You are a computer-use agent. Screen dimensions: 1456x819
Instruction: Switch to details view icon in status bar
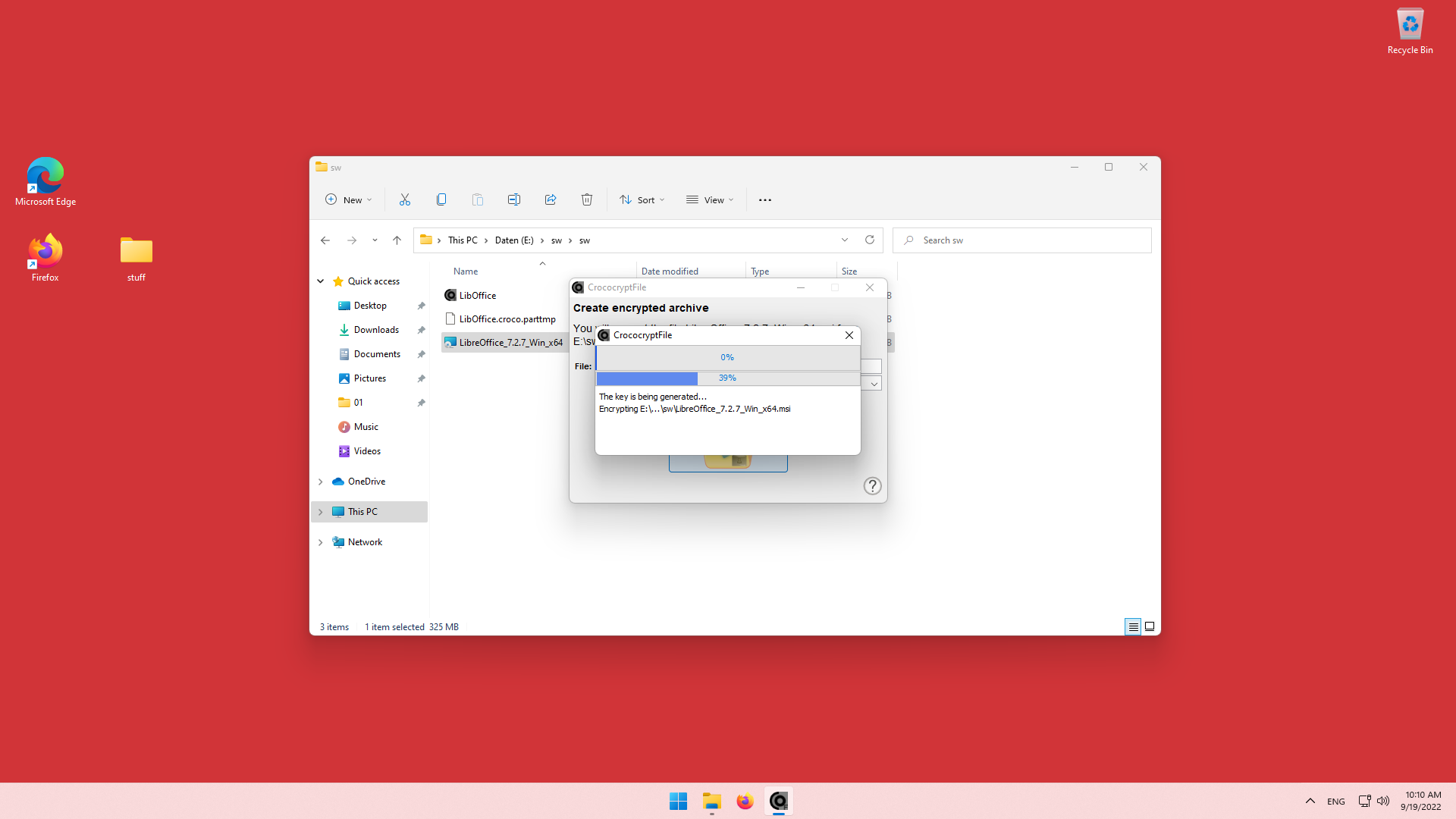click(1133, 627)
